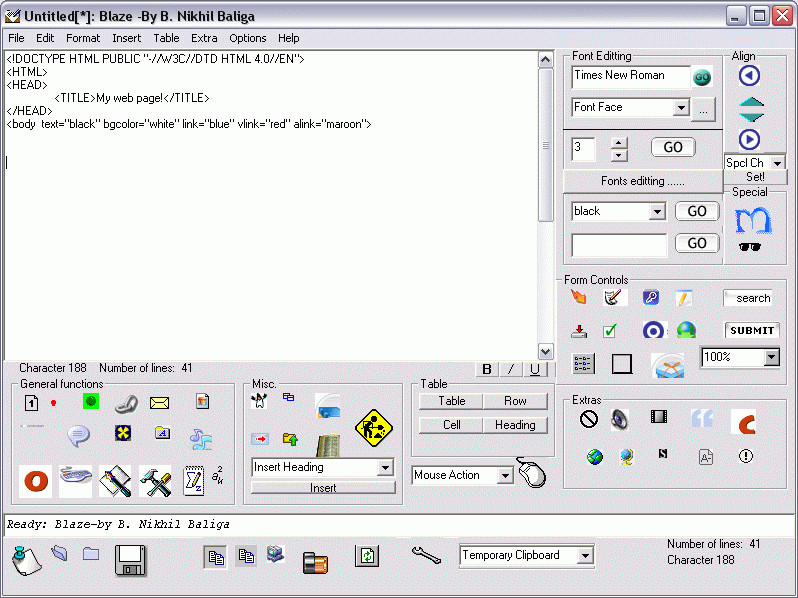The image size is (798, 598).
Task: Open the Mouse Action dropdown
Action: (x=505, y=475)
